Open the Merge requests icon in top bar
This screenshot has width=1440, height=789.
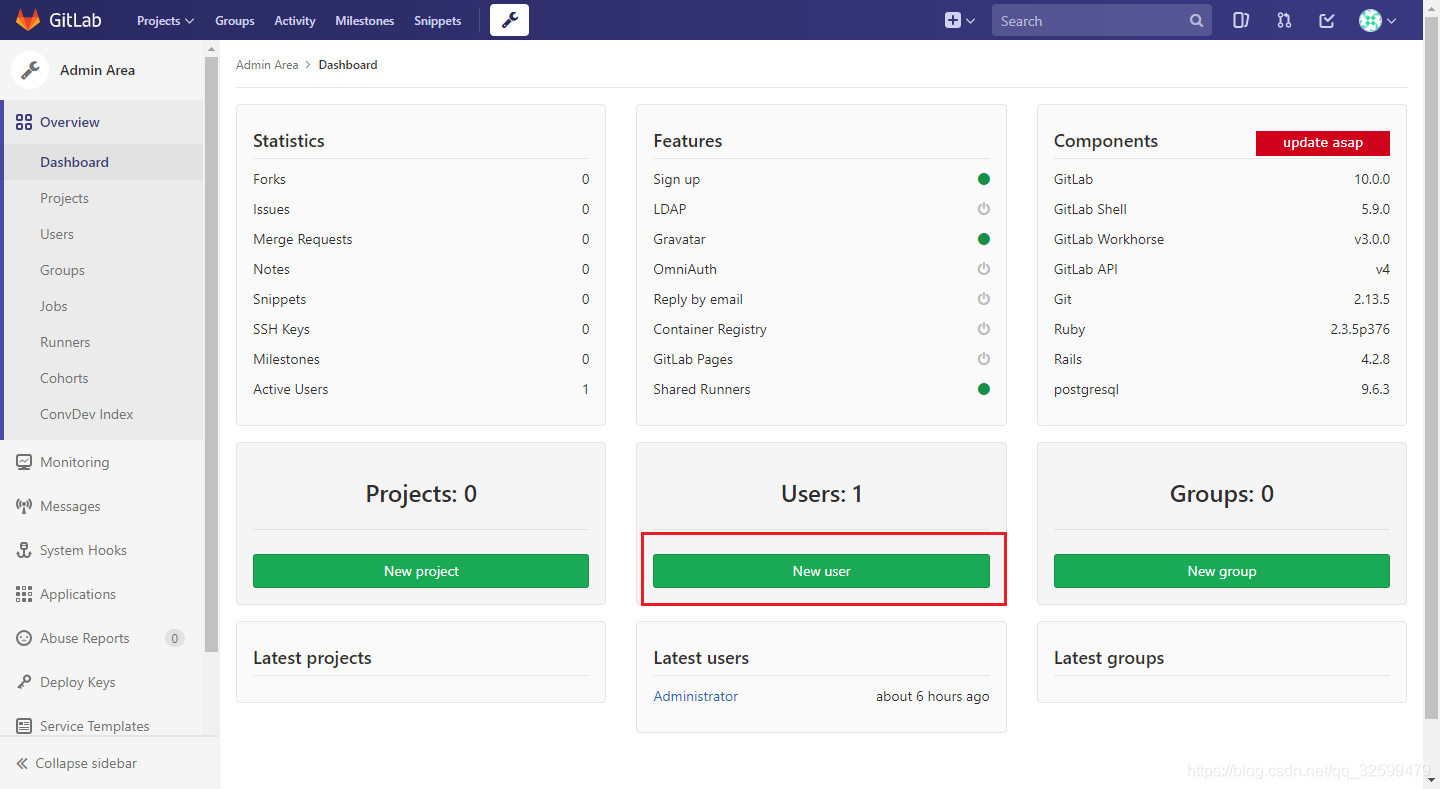[1284, 20]
